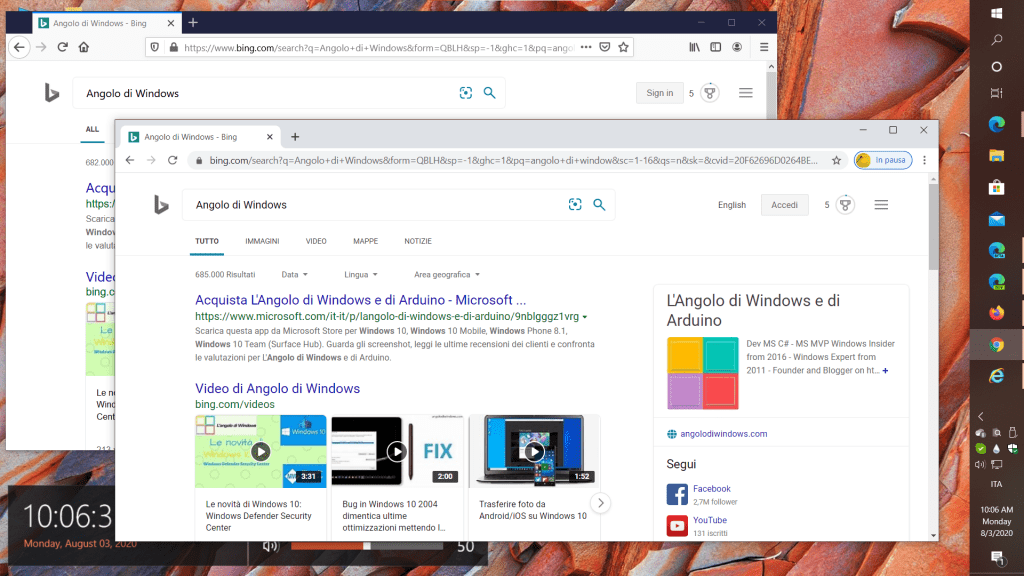Open Bing visual search in Chrome window
This screenshot has width=1024, height=576.
pyautogui.click(x=575, y=204)
